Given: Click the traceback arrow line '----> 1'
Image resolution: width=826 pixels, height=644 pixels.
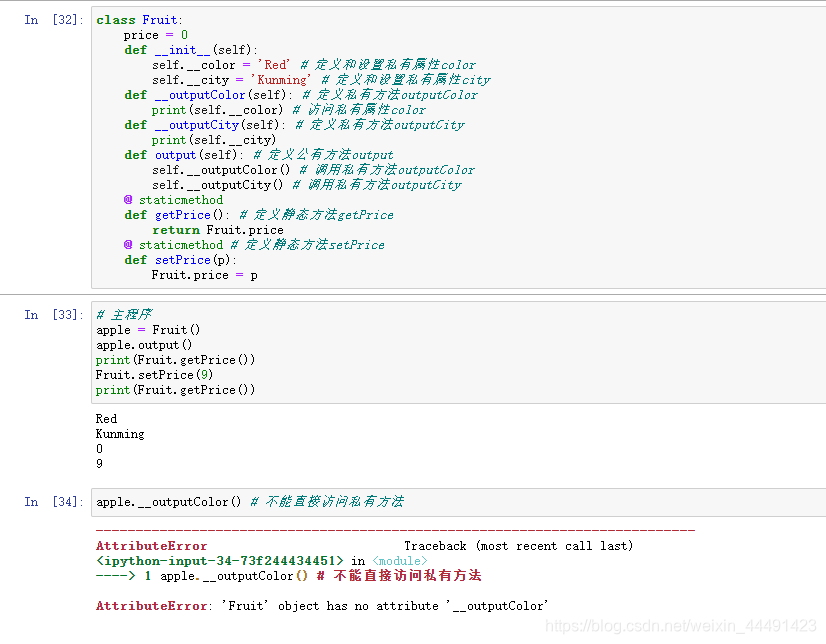Looking at the screenshot, I should [289, 576].
